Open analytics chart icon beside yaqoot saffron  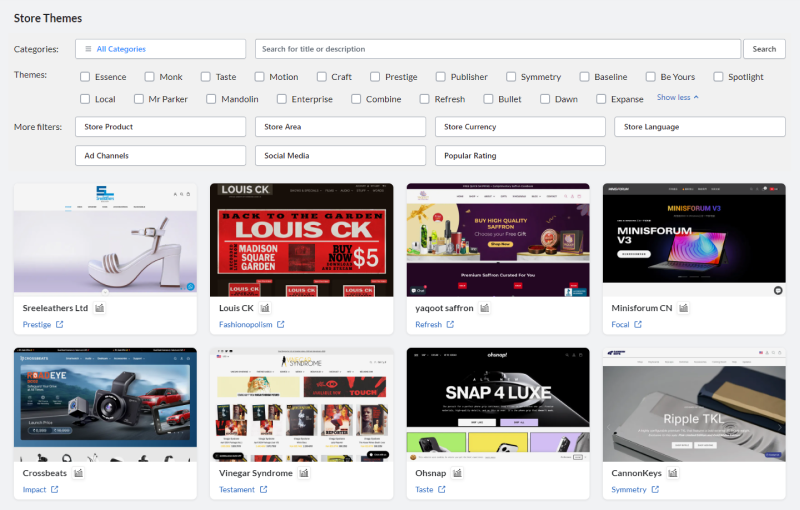(485, 308)
